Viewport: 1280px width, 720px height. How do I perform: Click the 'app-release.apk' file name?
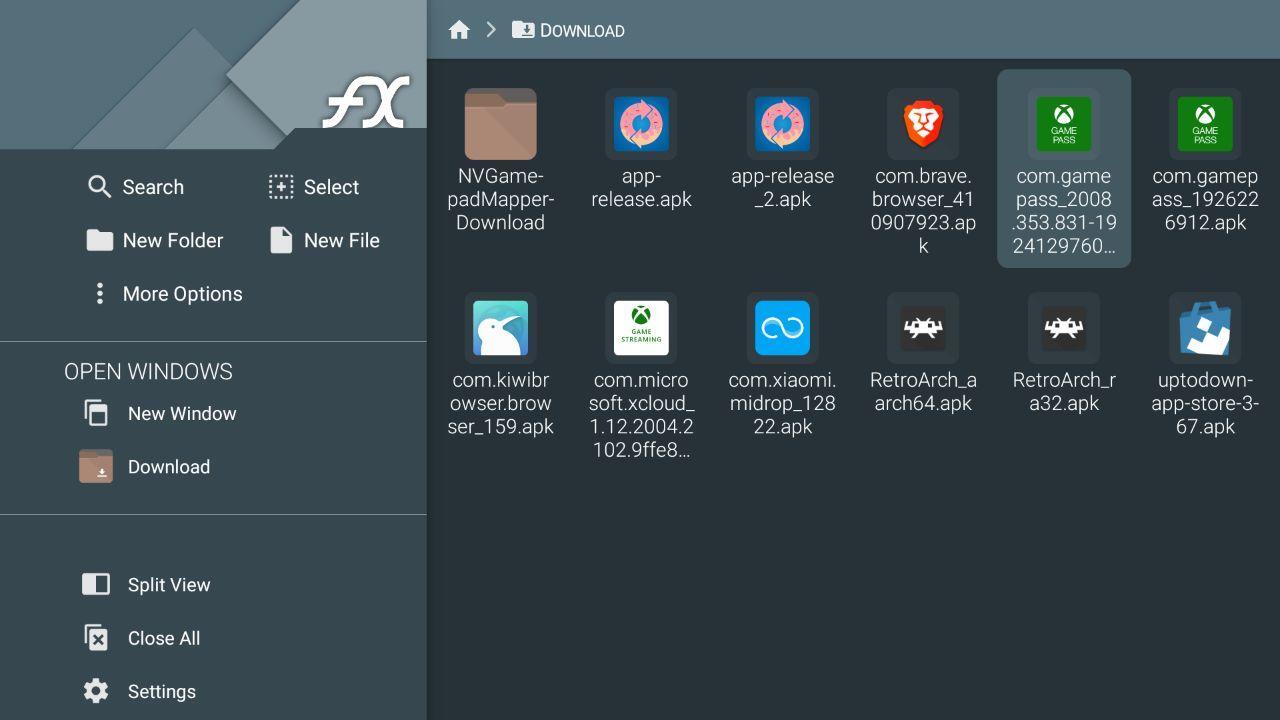641,188
